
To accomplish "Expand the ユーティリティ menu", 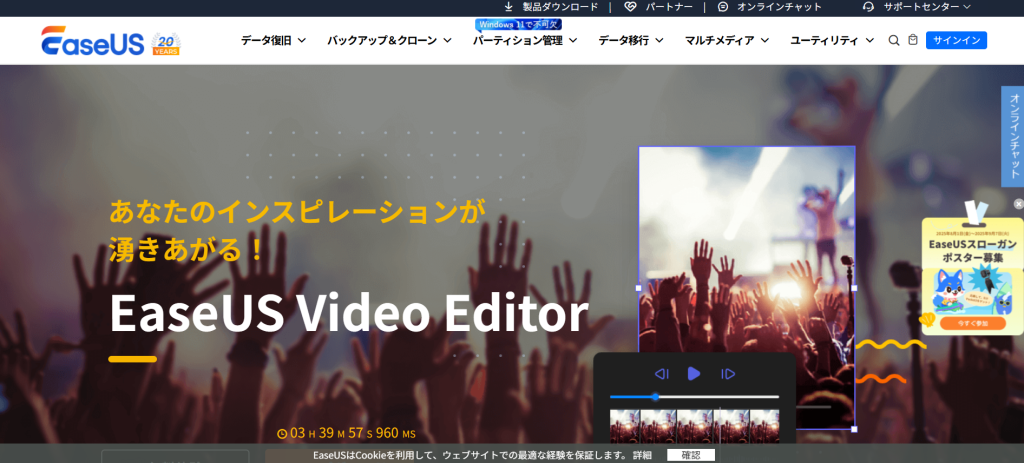I will (832, 40).
